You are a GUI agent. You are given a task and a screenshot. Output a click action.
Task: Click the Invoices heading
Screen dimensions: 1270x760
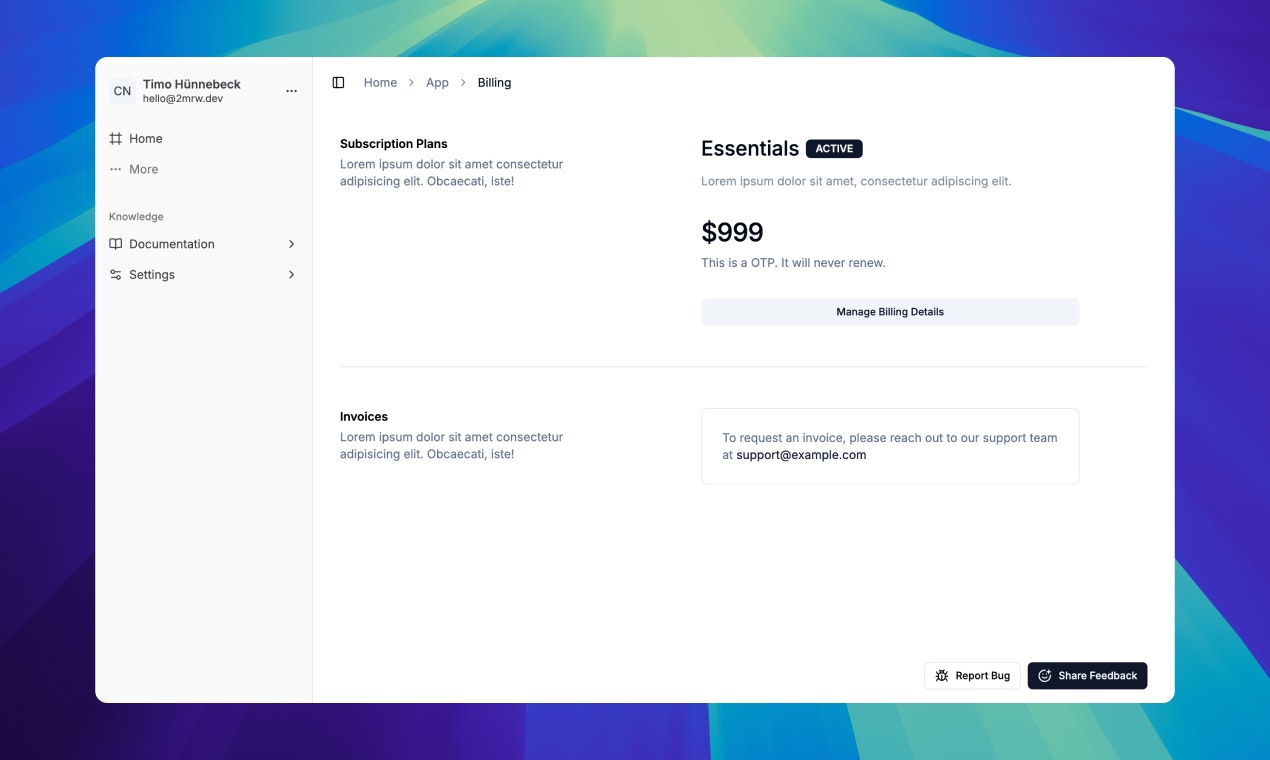pyautogui.click(x=364, y=417)
